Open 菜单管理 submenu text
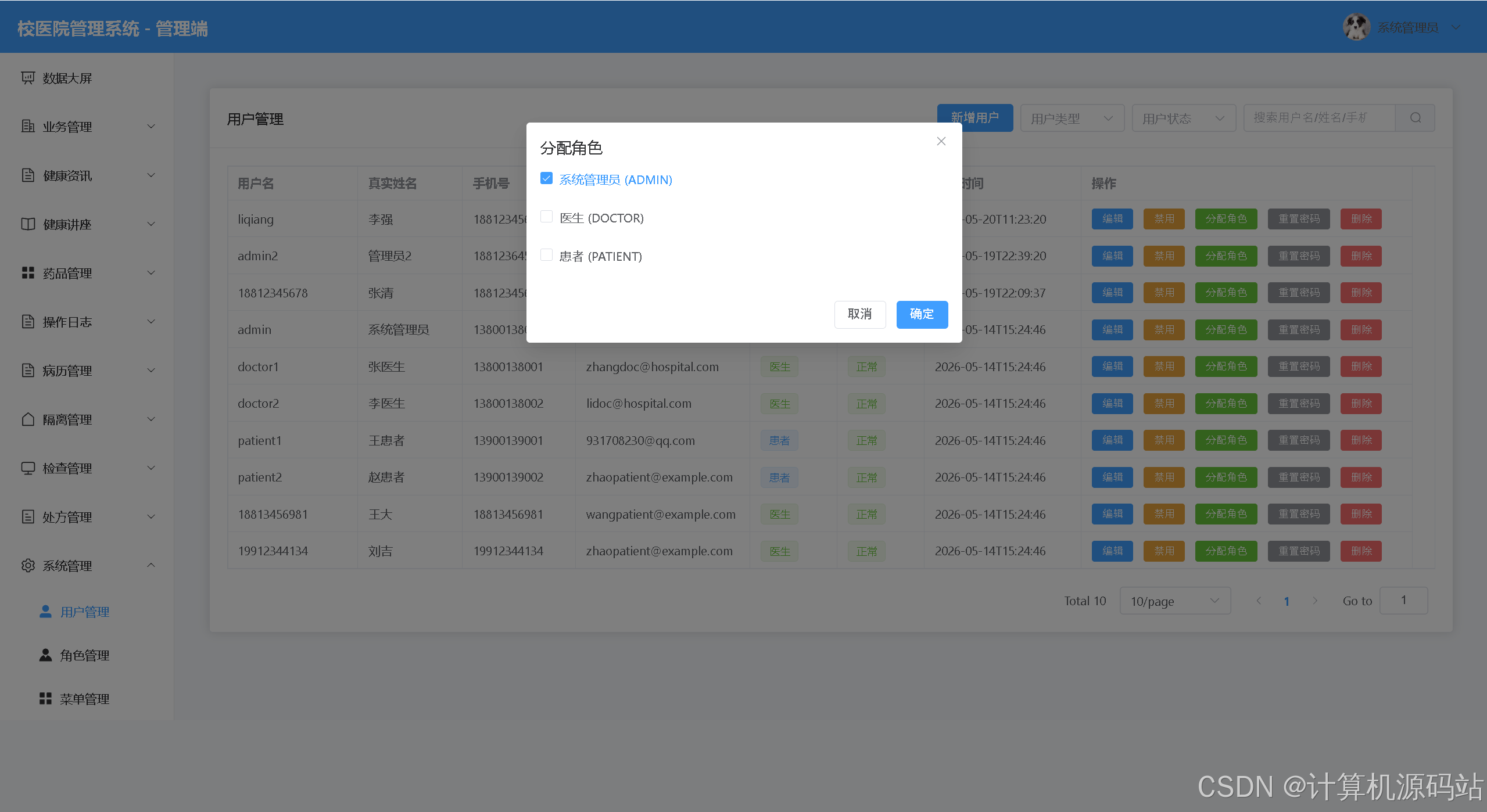 (85, 699)
